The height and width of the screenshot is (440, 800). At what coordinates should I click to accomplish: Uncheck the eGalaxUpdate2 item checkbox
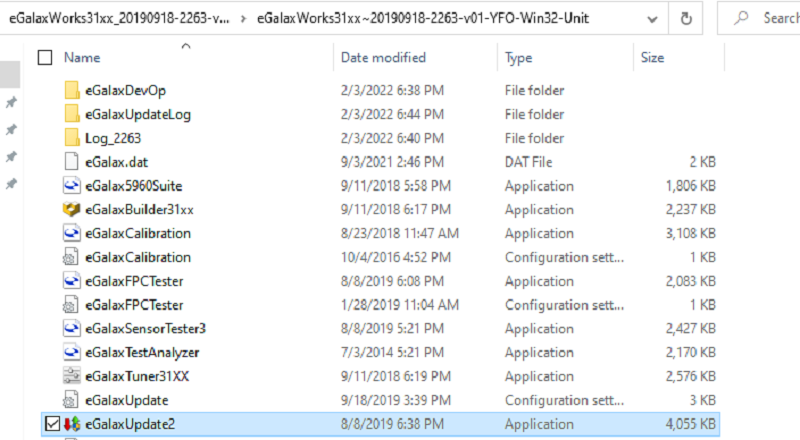(x=52, y=424)
